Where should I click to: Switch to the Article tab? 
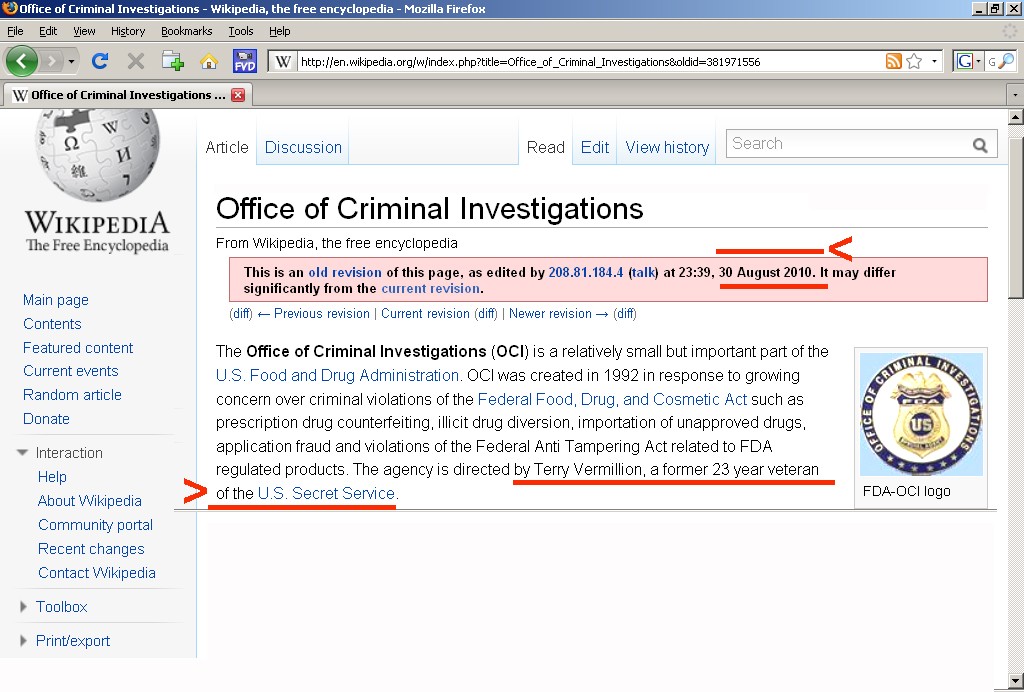tap(227, 148)
